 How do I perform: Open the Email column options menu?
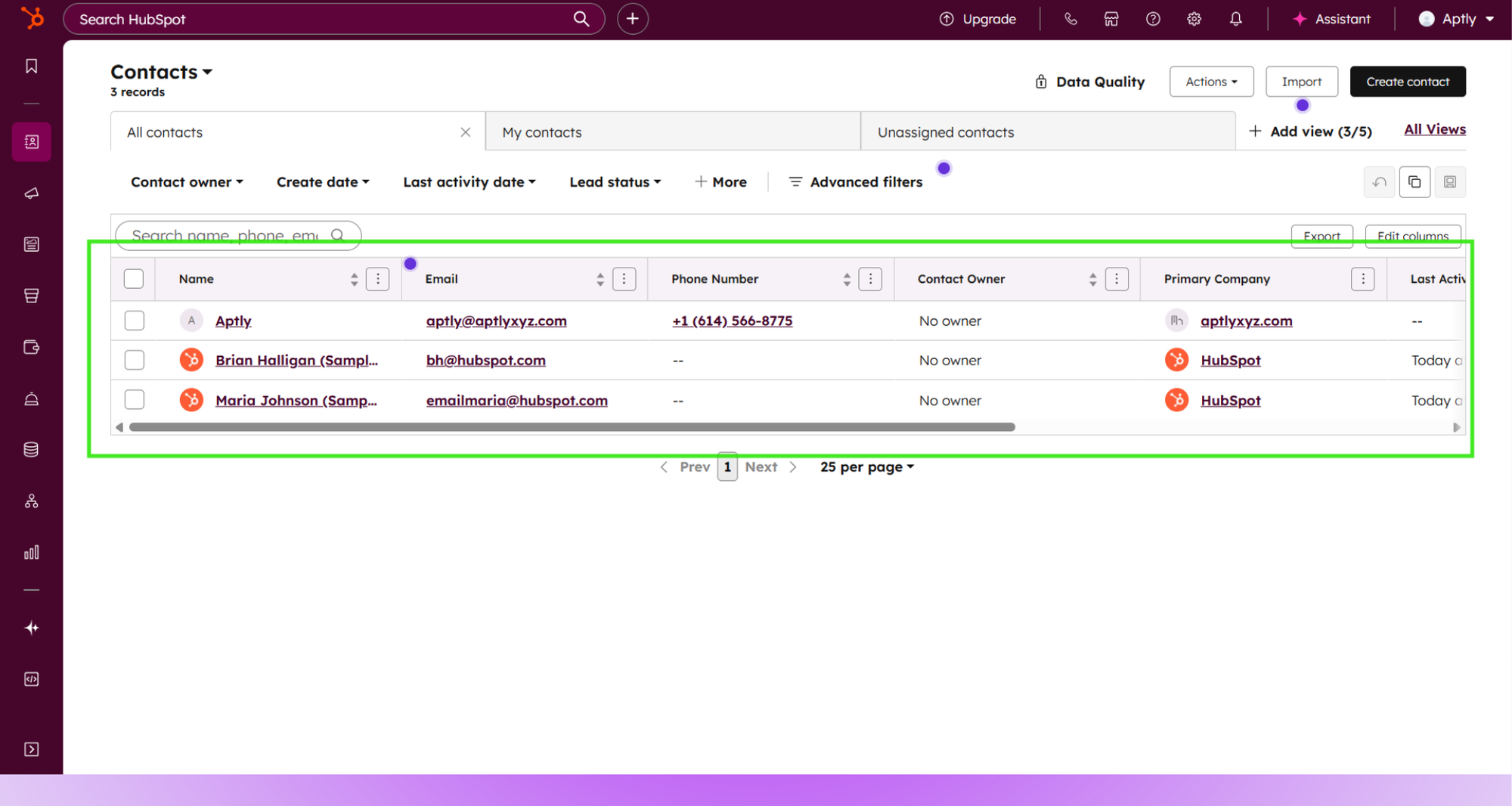point(624,279)
